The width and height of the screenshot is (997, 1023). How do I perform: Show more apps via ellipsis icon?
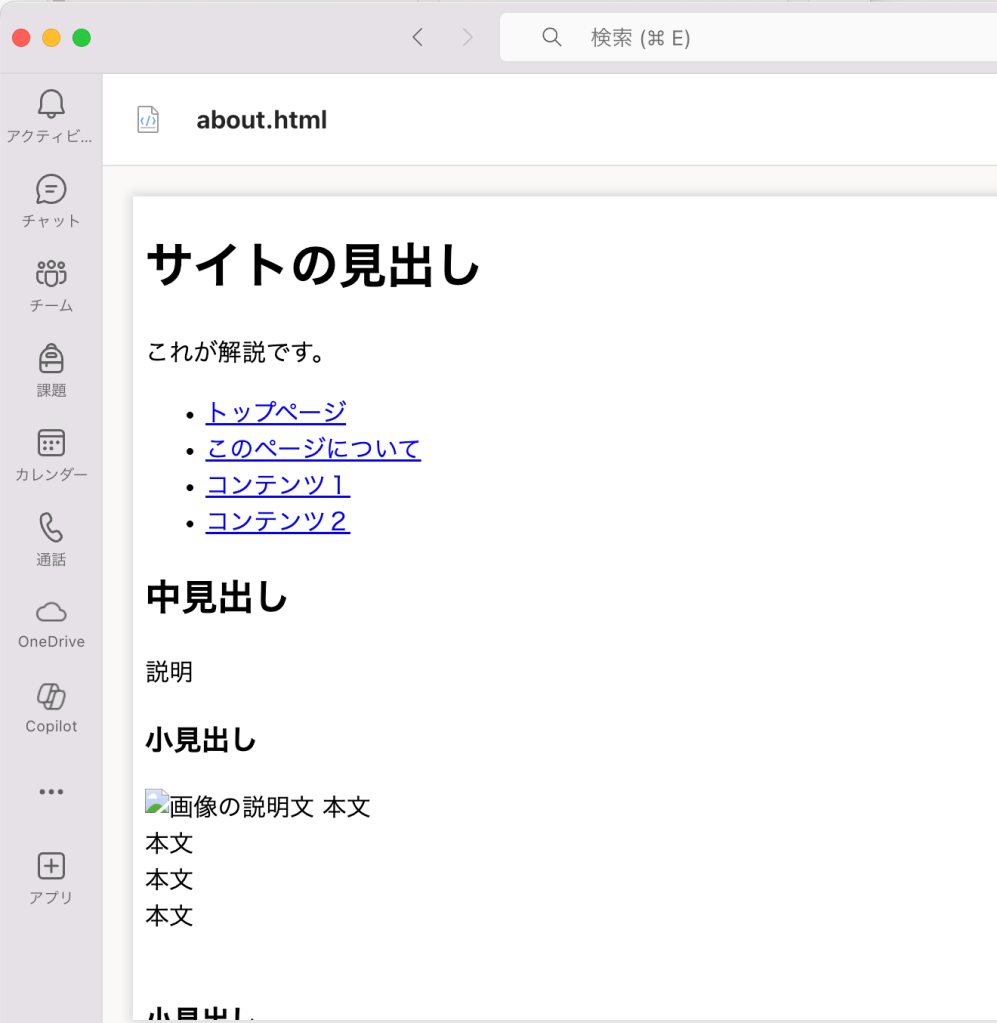coord(51,792)
